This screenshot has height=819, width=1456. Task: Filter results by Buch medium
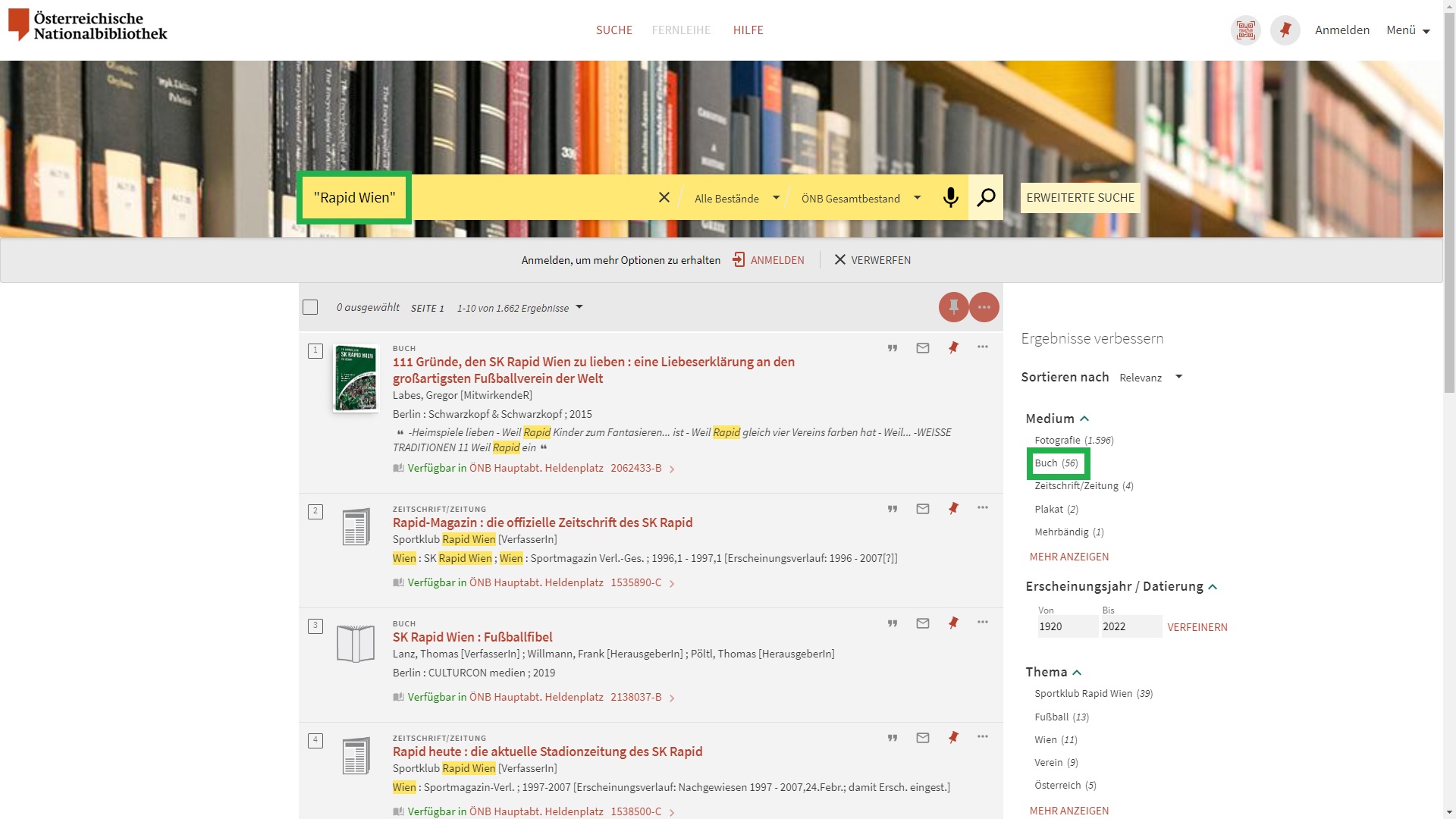(1056, 463)
